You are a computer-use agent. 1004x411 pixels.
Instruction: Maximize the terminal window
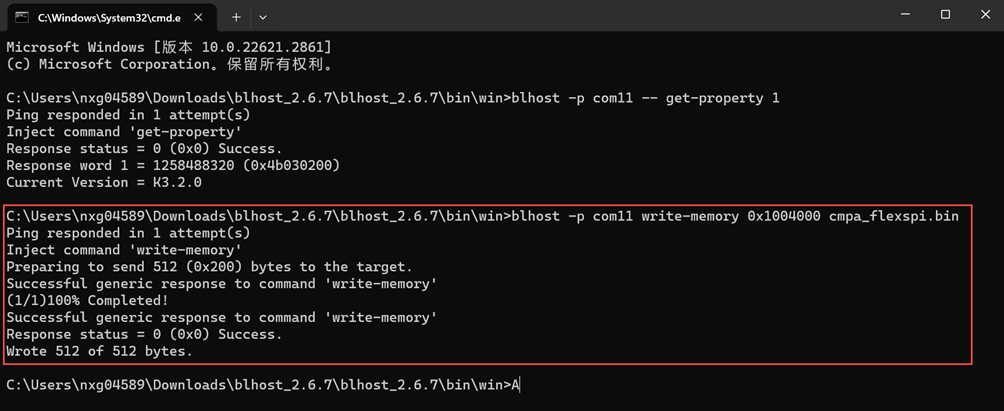pyautogui.click(x=945, y=15)
